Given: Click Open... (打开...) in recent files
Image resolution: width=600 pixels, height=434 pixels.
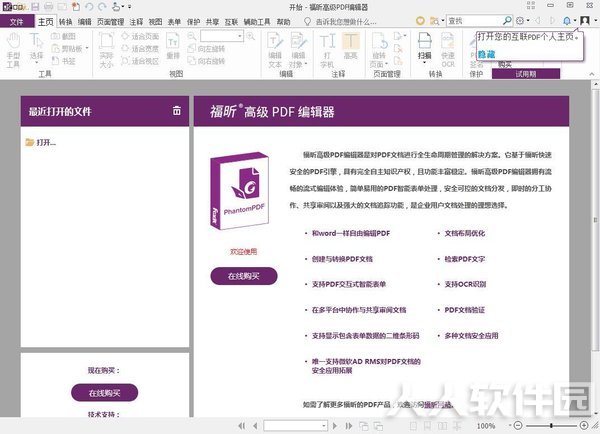Looking at the screenshot, I should [41, 143].
